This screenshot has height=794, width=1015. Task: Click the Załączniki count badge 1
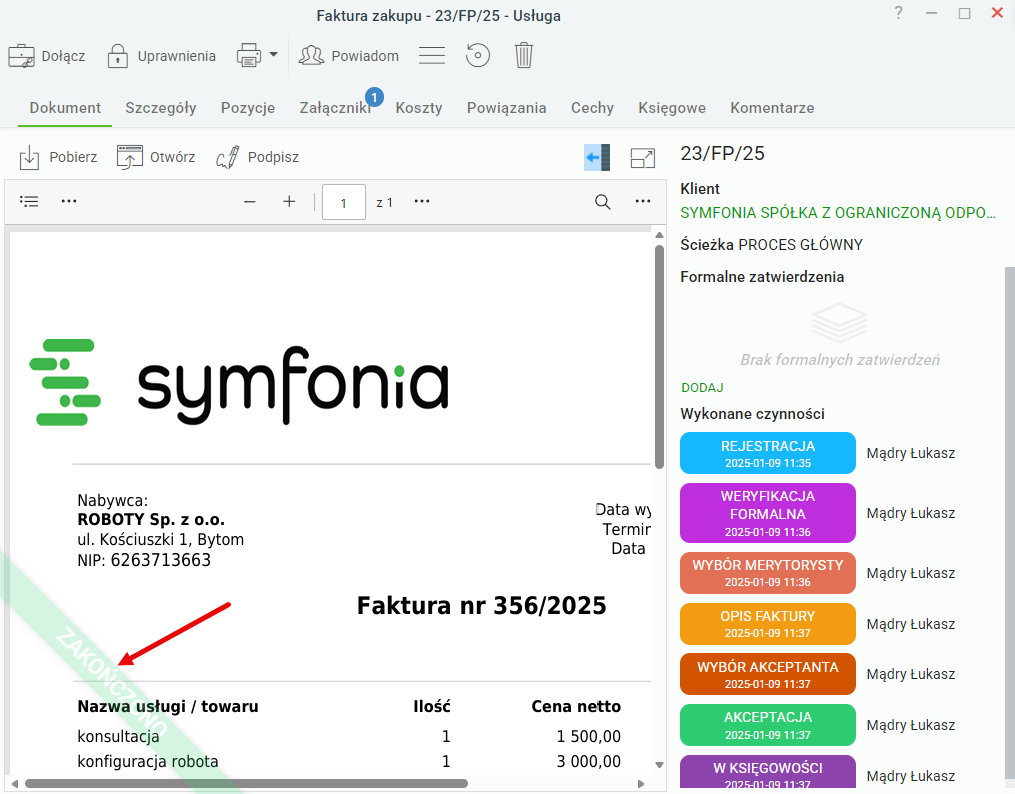(374, 97)
